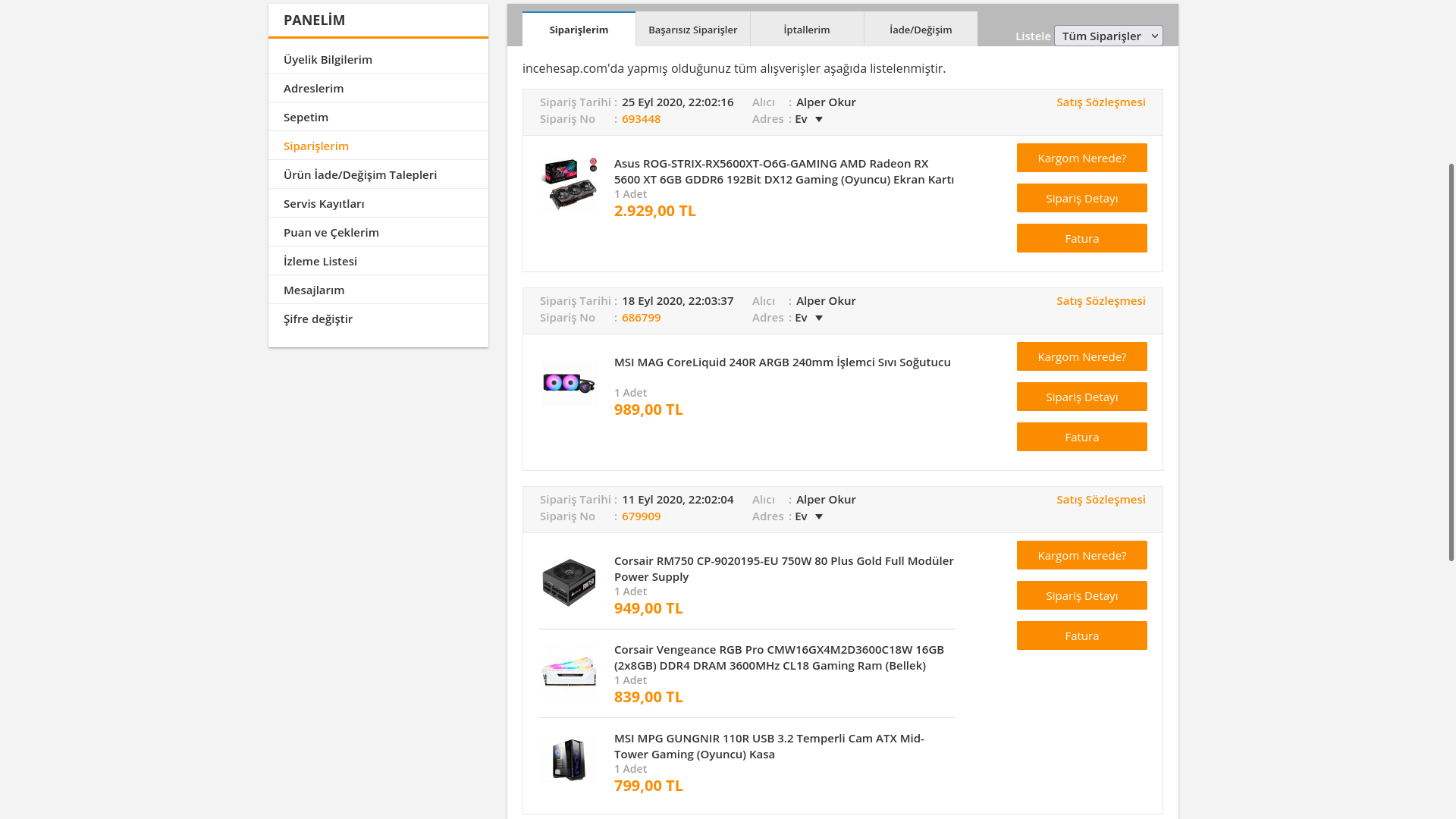Open Sipariş Detayı for order 693448
The width and height of the screenshot is (1456, 819).
[x=1081, y=198]
